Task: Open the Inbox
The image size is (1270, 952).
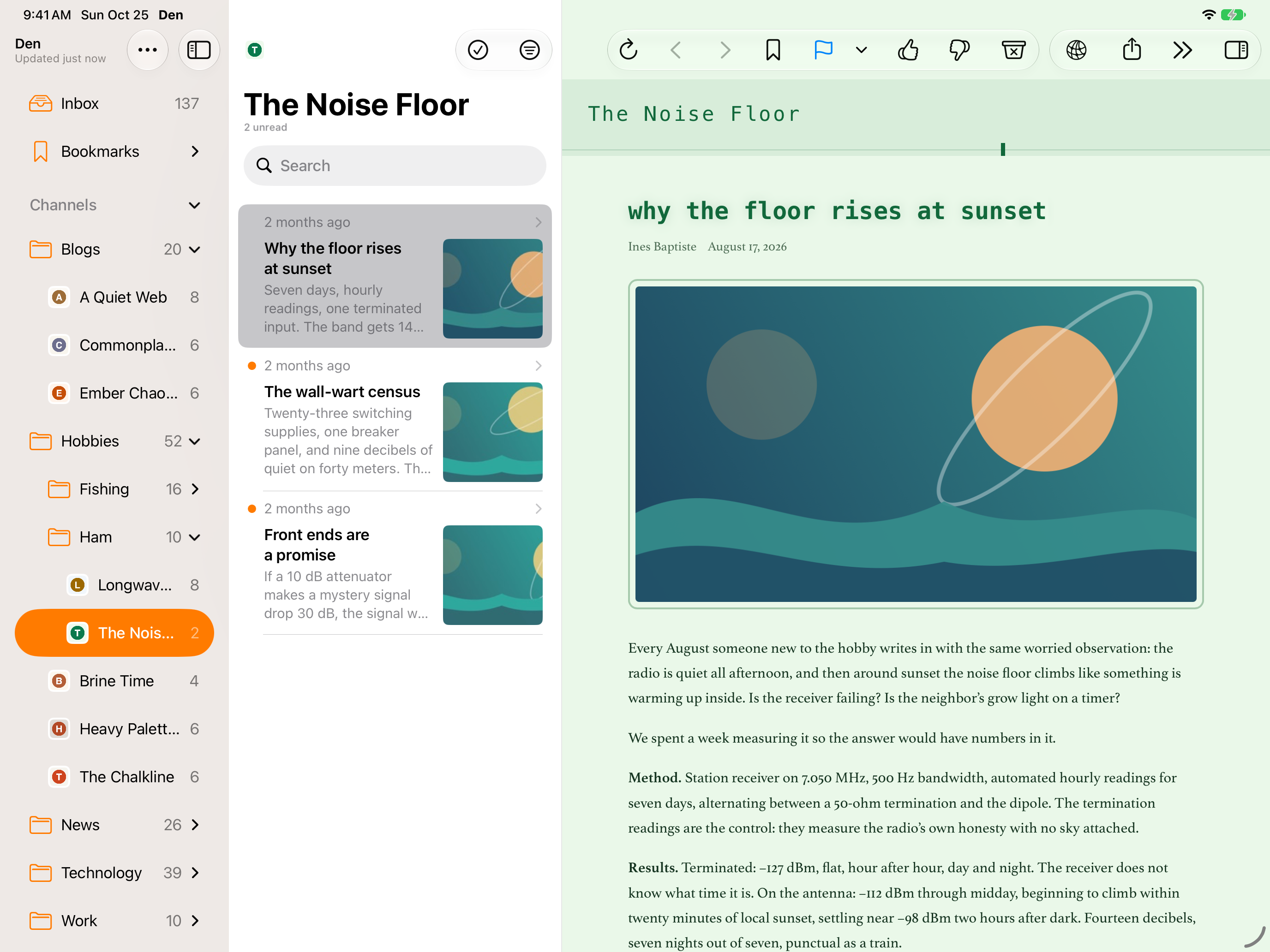Action: click(114, 103)
